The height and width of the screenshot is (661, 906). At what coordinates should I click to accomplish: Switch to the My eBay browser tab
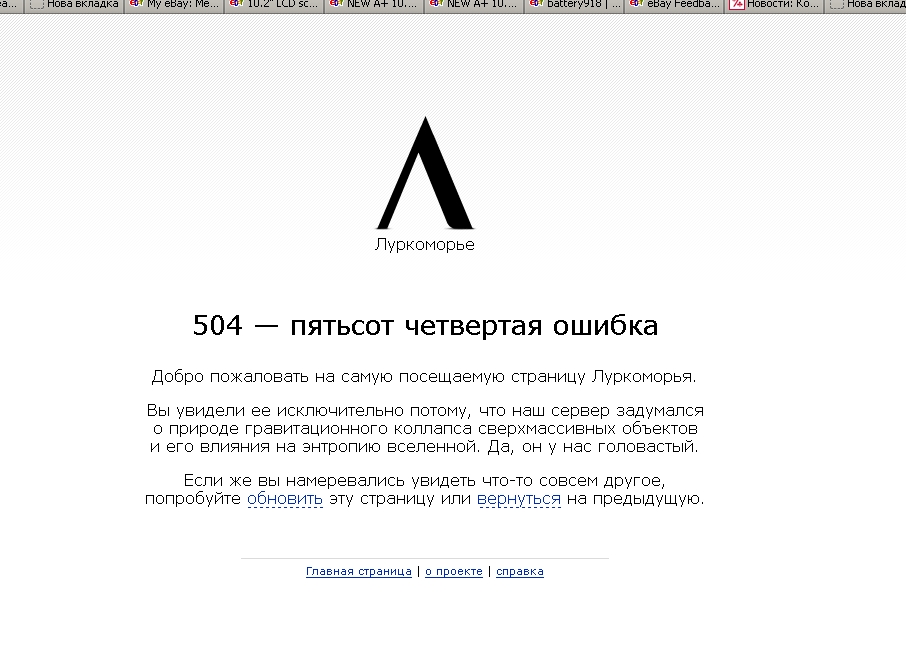[174, 5]
